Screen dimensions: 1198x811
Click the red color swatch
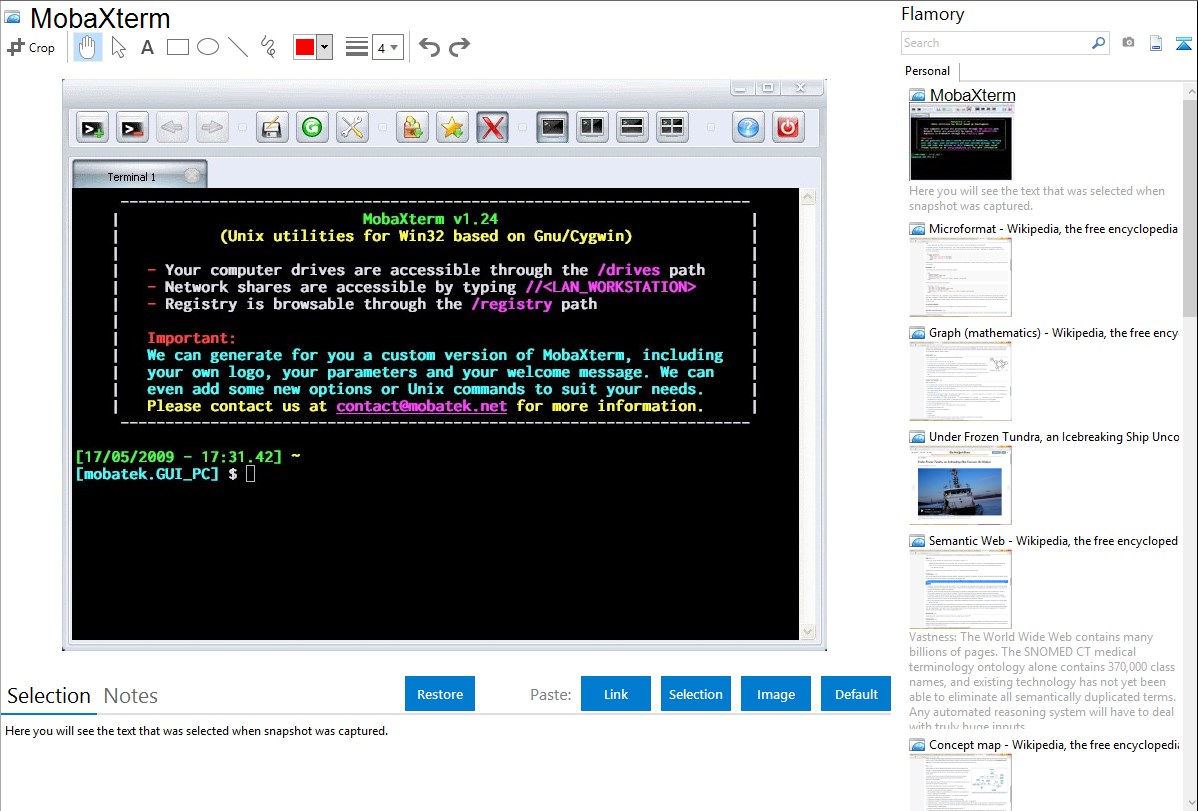305,47
